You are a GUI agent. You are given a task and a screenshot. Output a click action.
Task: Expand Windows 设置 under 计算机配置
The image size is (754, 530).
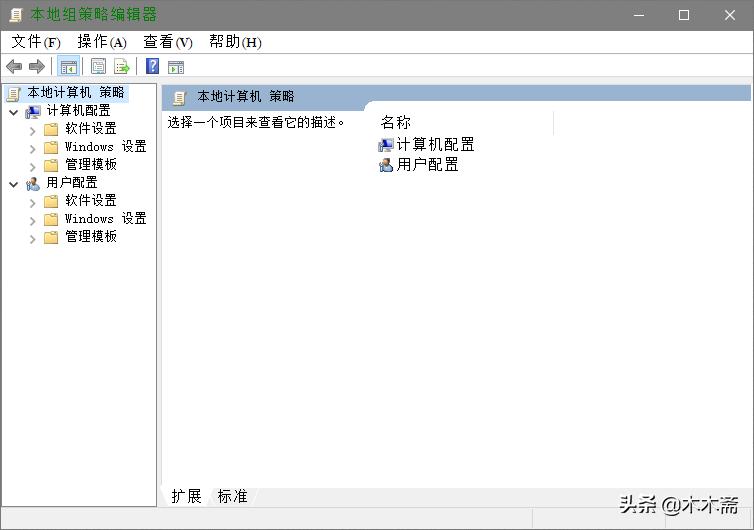point(32,149)
